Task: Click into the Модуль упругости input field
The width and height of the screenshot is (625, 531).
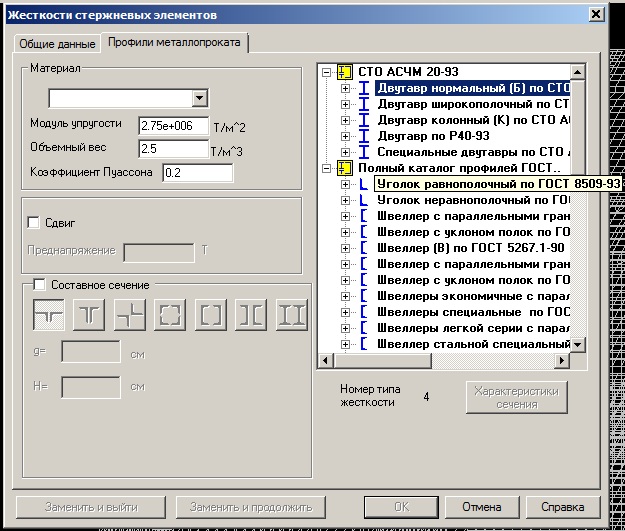Action: 172,127
